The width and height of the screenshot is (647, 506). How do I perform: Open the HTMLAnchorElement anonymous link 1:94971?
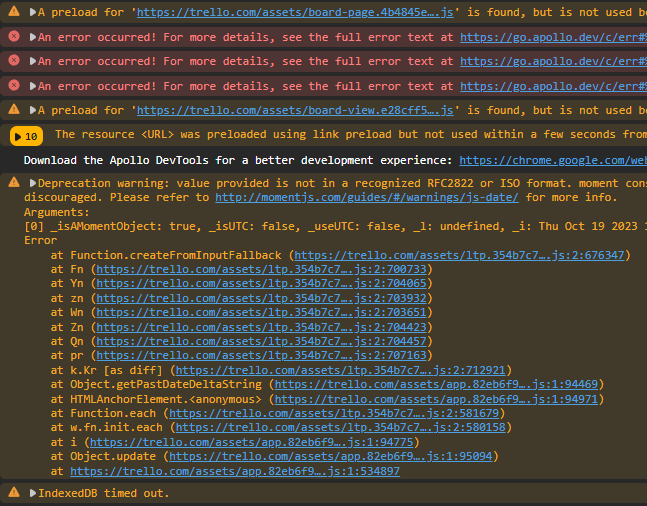tap(436, 399)
